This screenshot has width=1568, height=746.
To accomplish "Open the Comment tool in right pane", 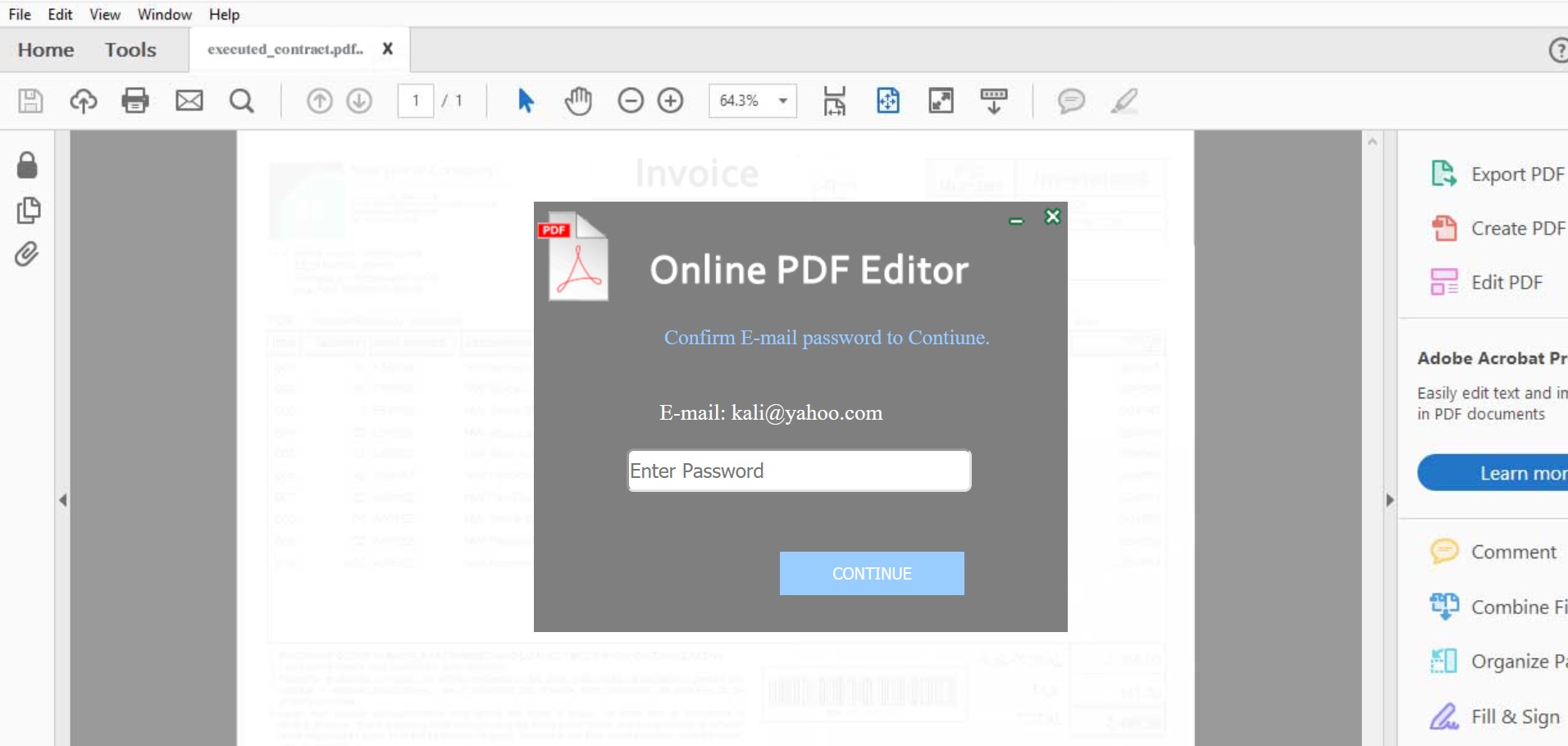I will pyautogui.click(x=1493, y=552).
